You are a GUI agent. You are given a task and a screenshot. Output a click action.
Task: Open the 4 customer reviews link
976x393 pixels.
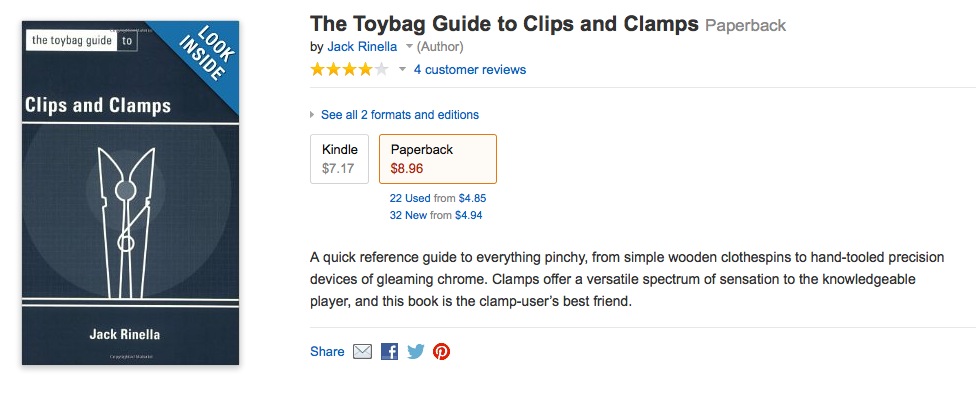(x=470, y=70)
